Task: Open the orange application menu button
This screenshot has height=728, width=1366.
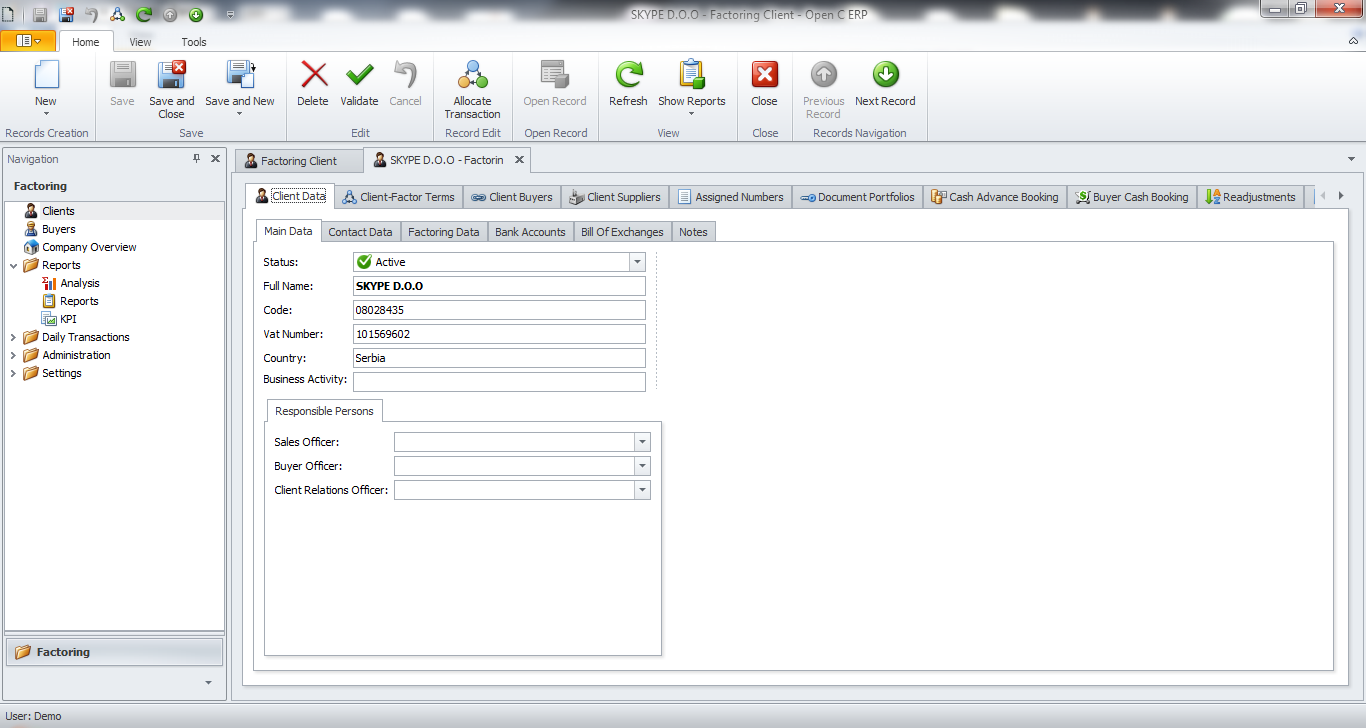Action: [28, 41]
